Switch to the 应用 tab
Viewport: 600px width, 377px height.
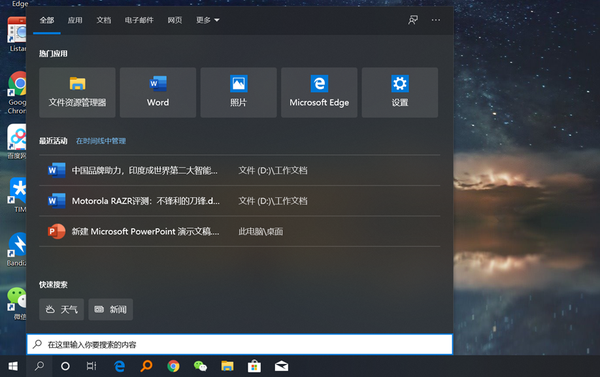tap(75, 20)
